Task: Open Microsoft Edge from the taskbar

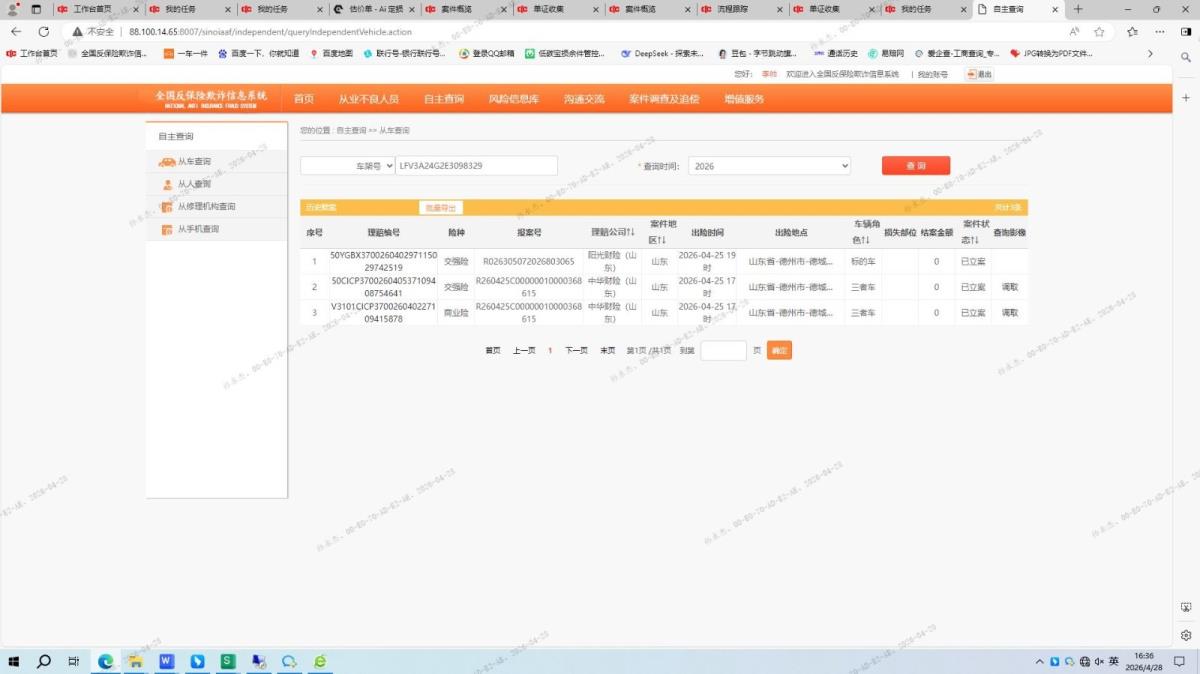Action: [105, 661]
